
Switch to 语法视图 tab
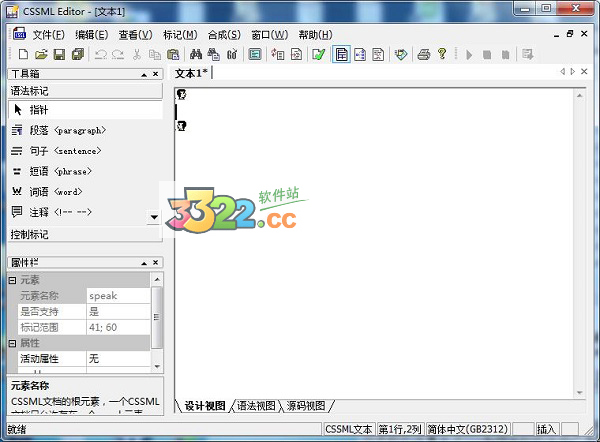pos(256,406)
